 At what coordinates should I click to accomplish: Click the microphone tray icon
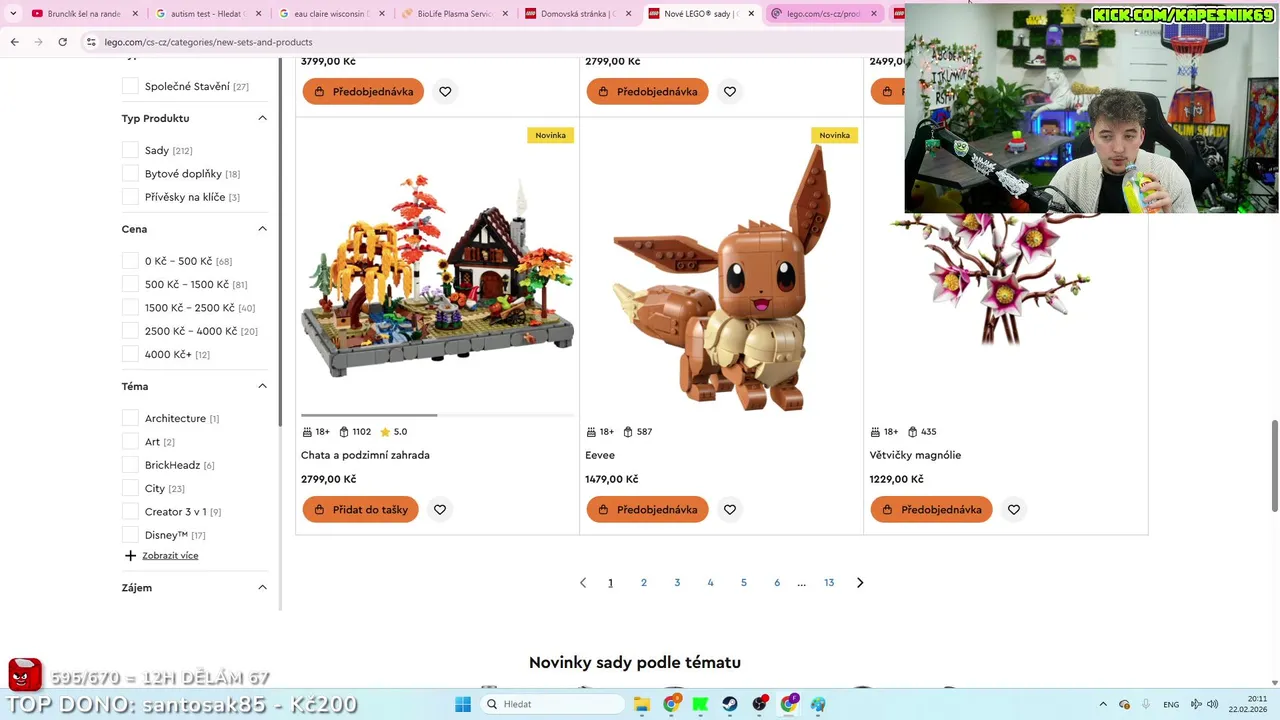click(x=1146, y=704)
